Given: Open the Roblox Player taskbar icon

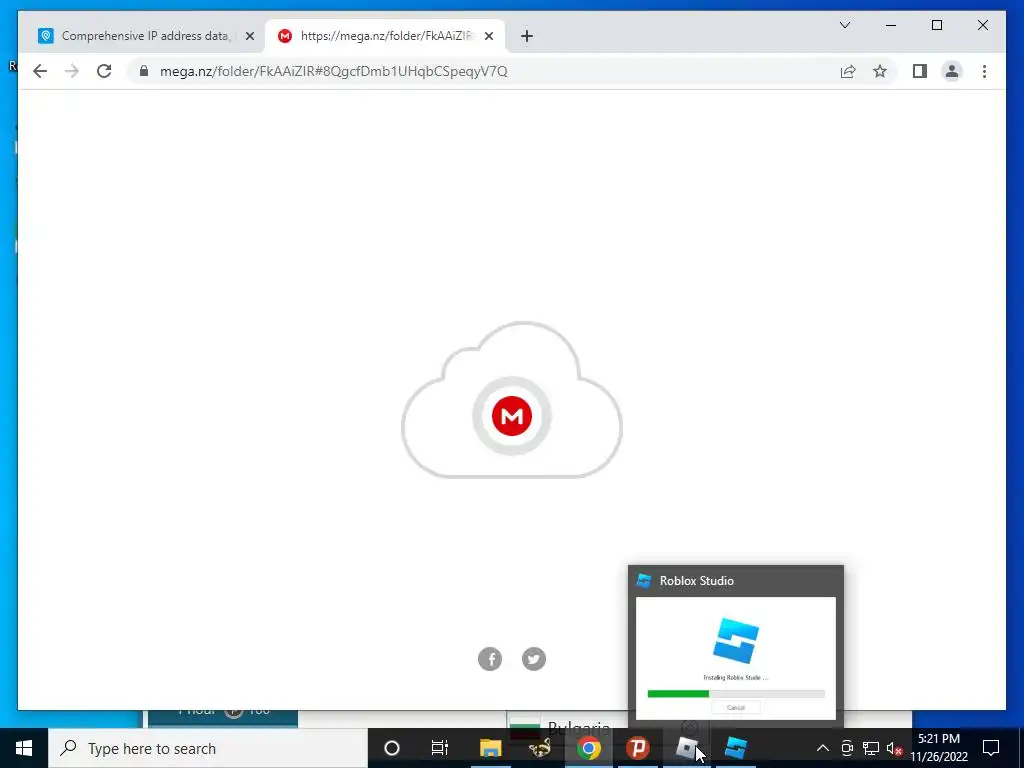Looking at the screenshot, I should [x=686, y=748].
